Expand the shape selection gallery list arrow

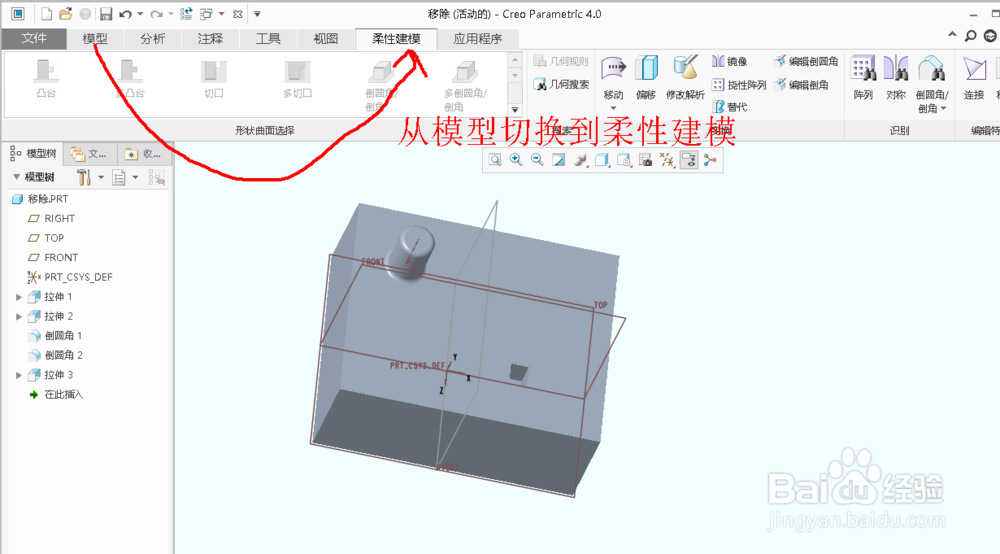point(515,110)
